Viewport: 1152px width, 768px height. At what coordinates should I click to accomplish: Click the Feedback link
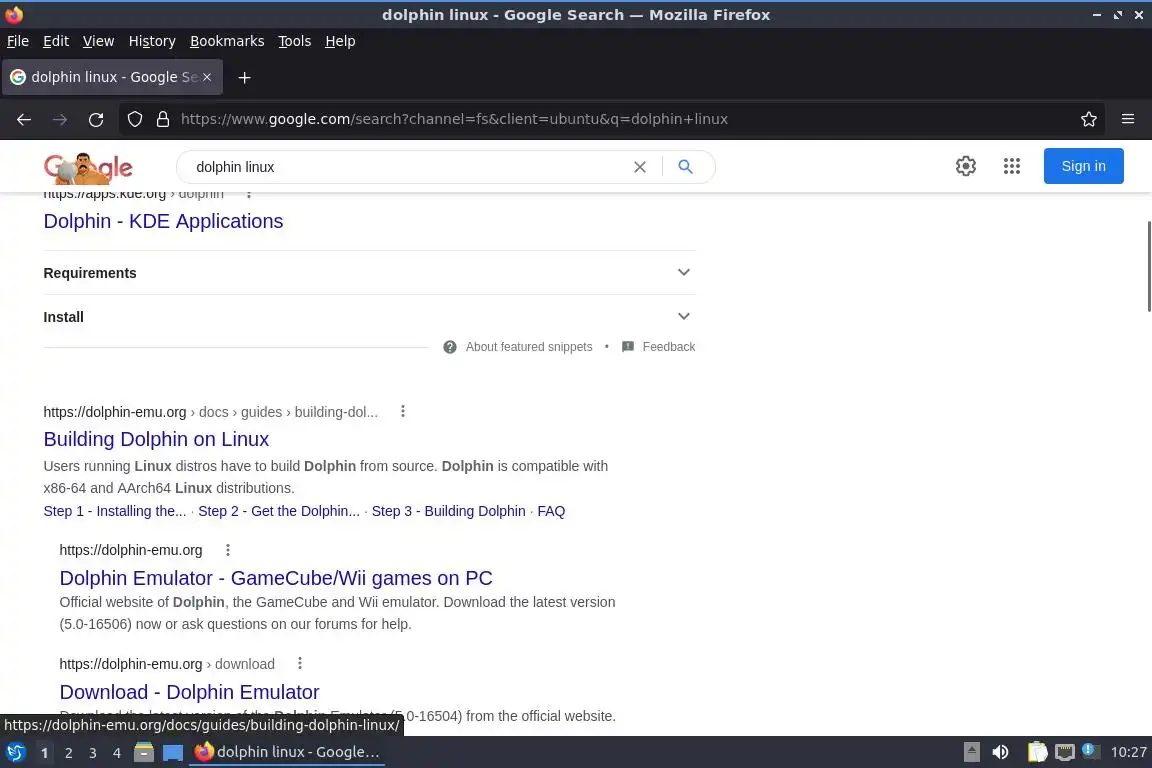click(x=669, y=347)
